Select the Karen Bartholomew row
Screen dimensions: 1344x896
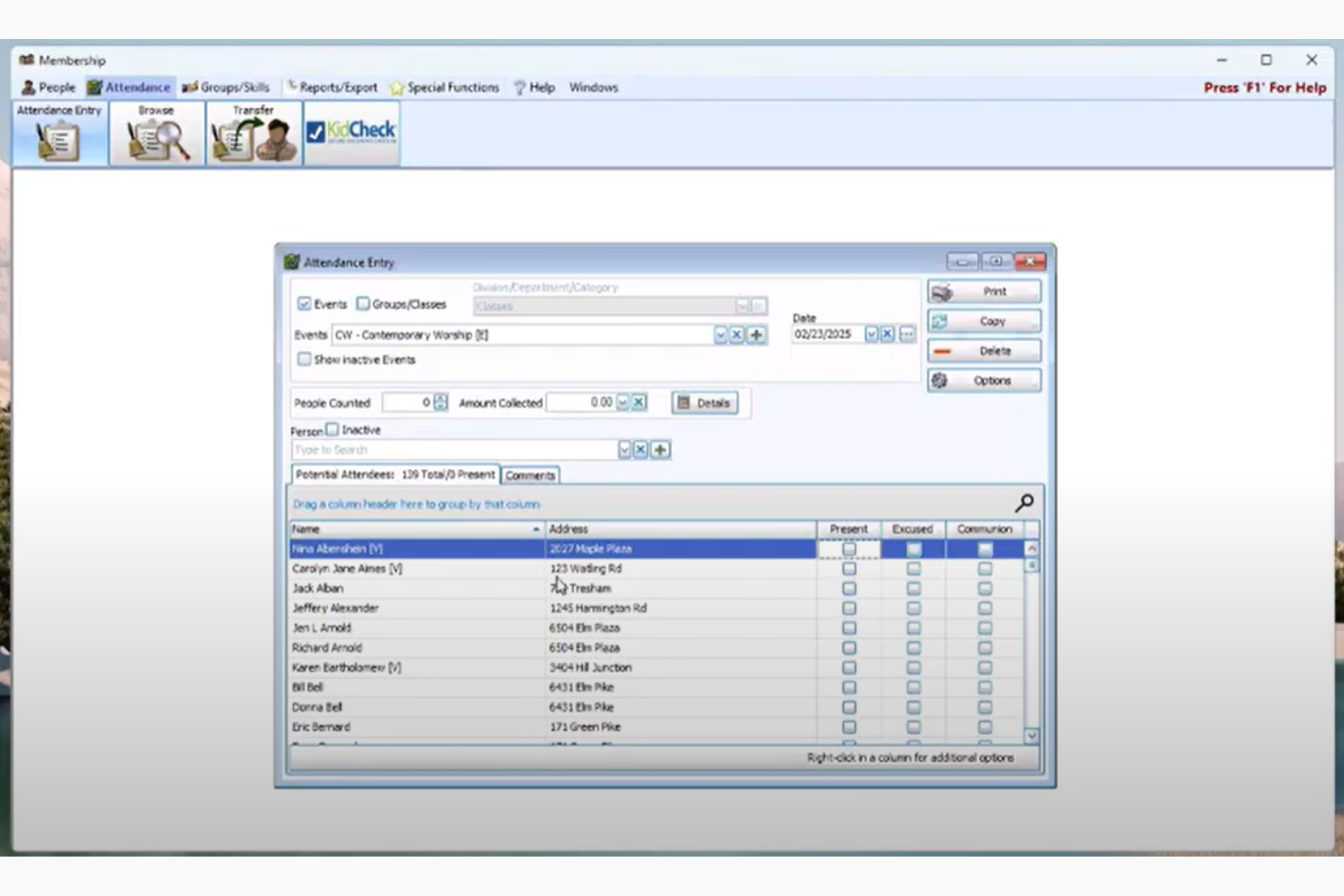click(657, 668)
